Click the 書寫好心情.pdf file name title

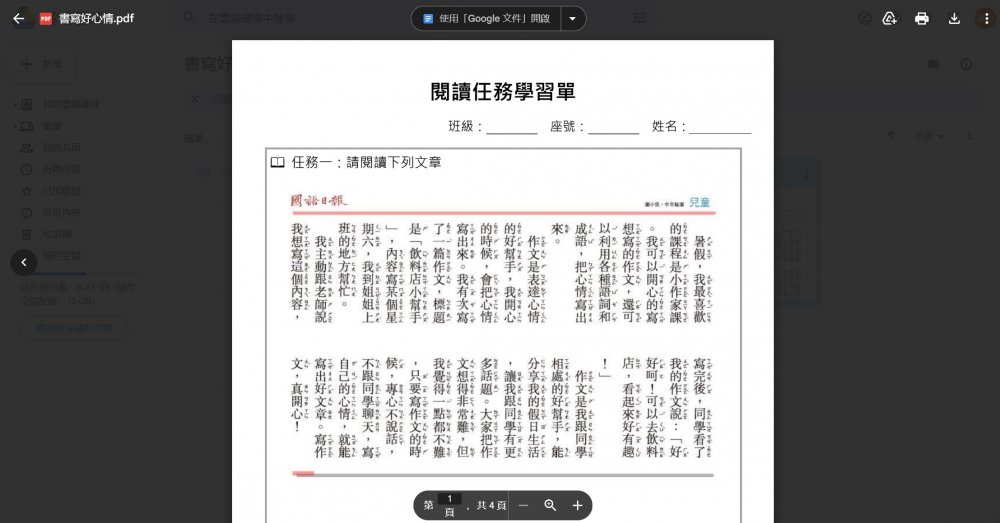(x=96, y=18)
